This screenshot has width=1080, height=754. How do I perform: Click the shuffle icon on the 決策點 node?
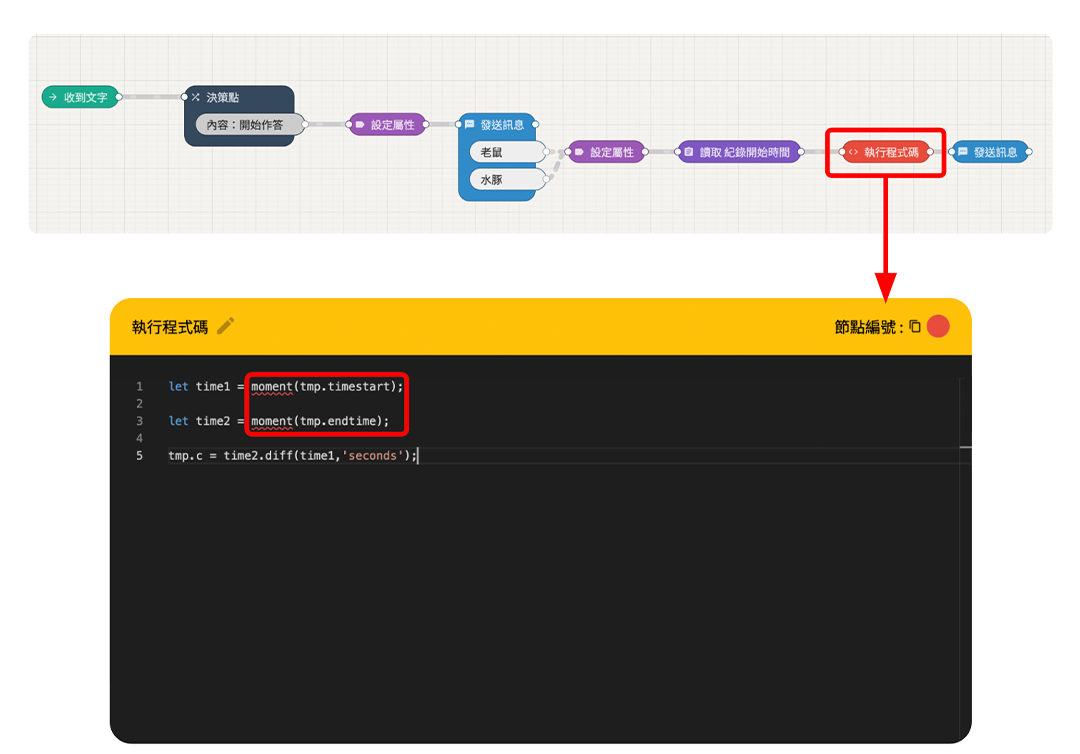point(196,97)
